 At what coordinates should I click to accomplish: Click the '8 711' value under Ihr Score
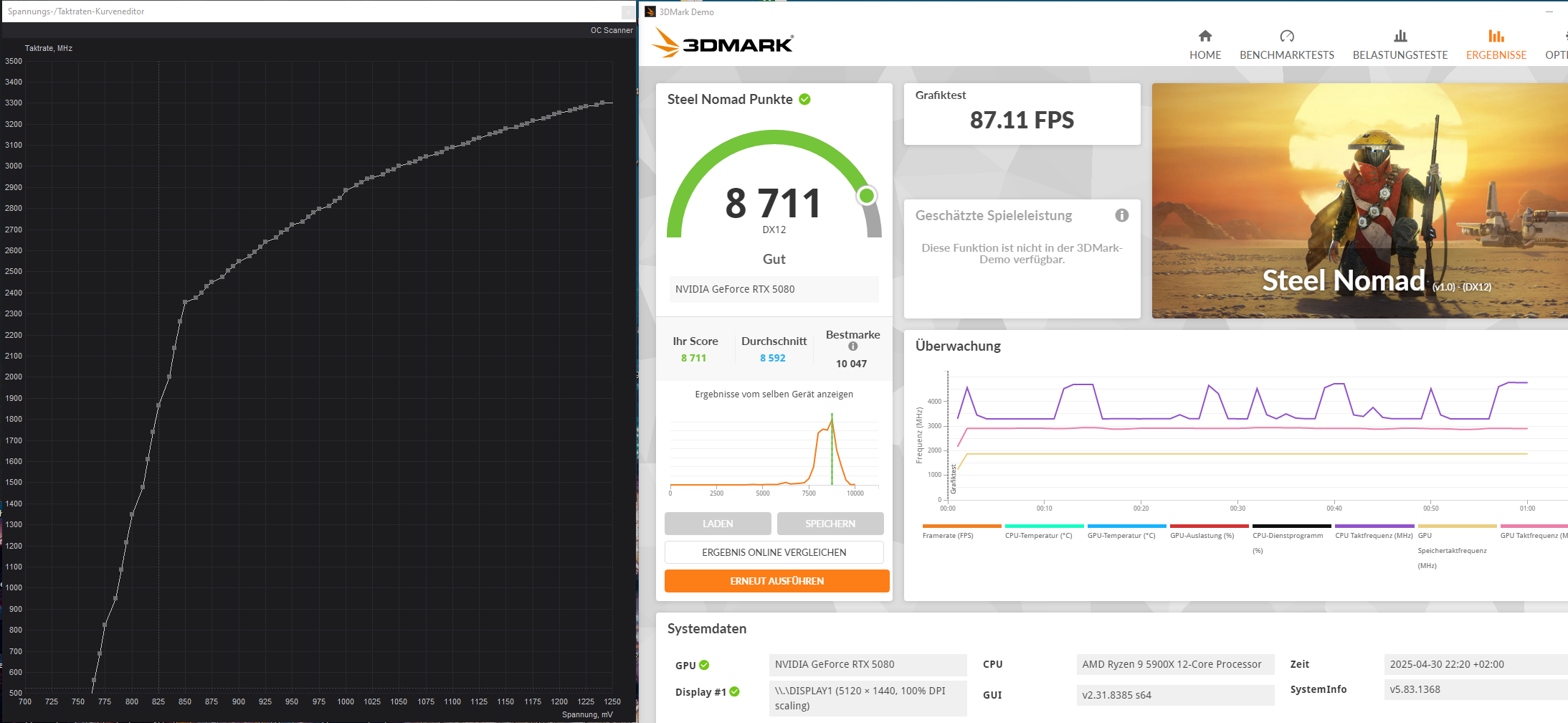click(693, 358)
